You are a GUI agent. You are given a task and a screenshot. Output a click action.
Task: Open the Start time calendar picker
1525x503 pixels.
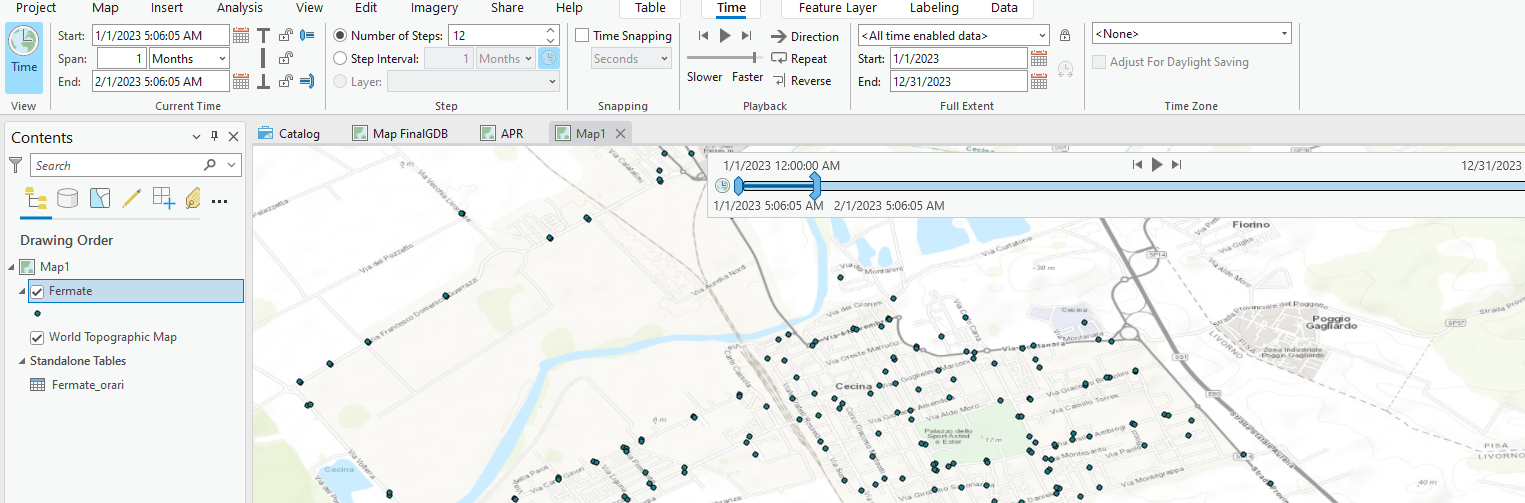(x=241, y=36)
